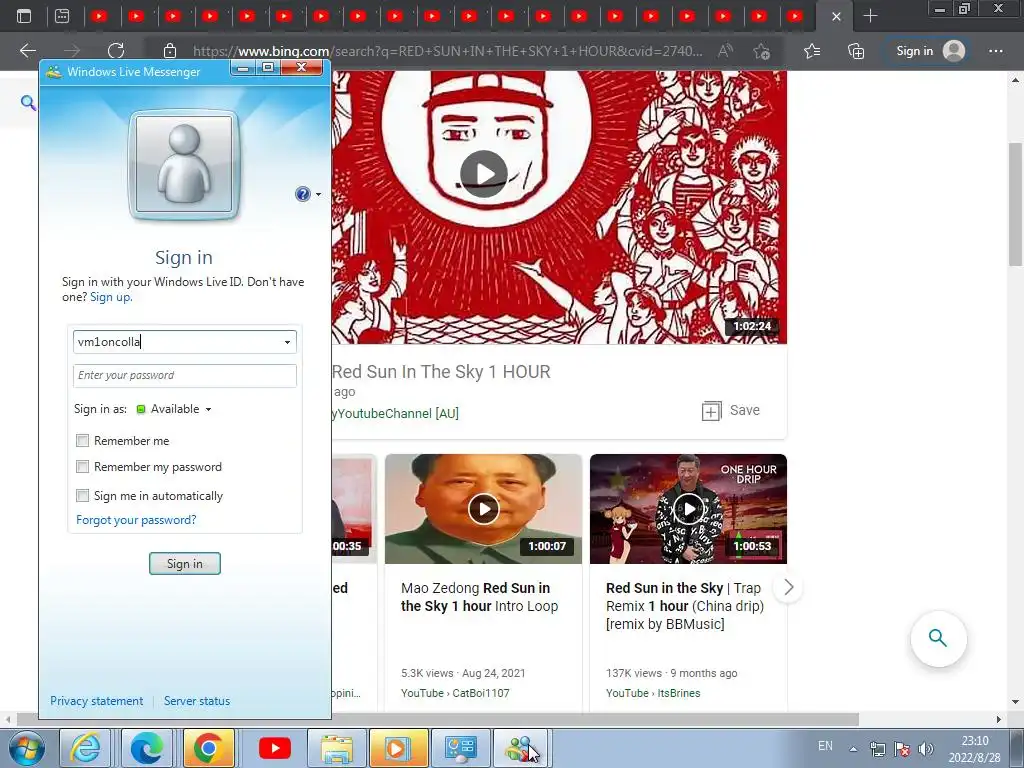Open the Favorites list icon
Image resolution: width=1024 pixels, height=768 pixels.
812,51
